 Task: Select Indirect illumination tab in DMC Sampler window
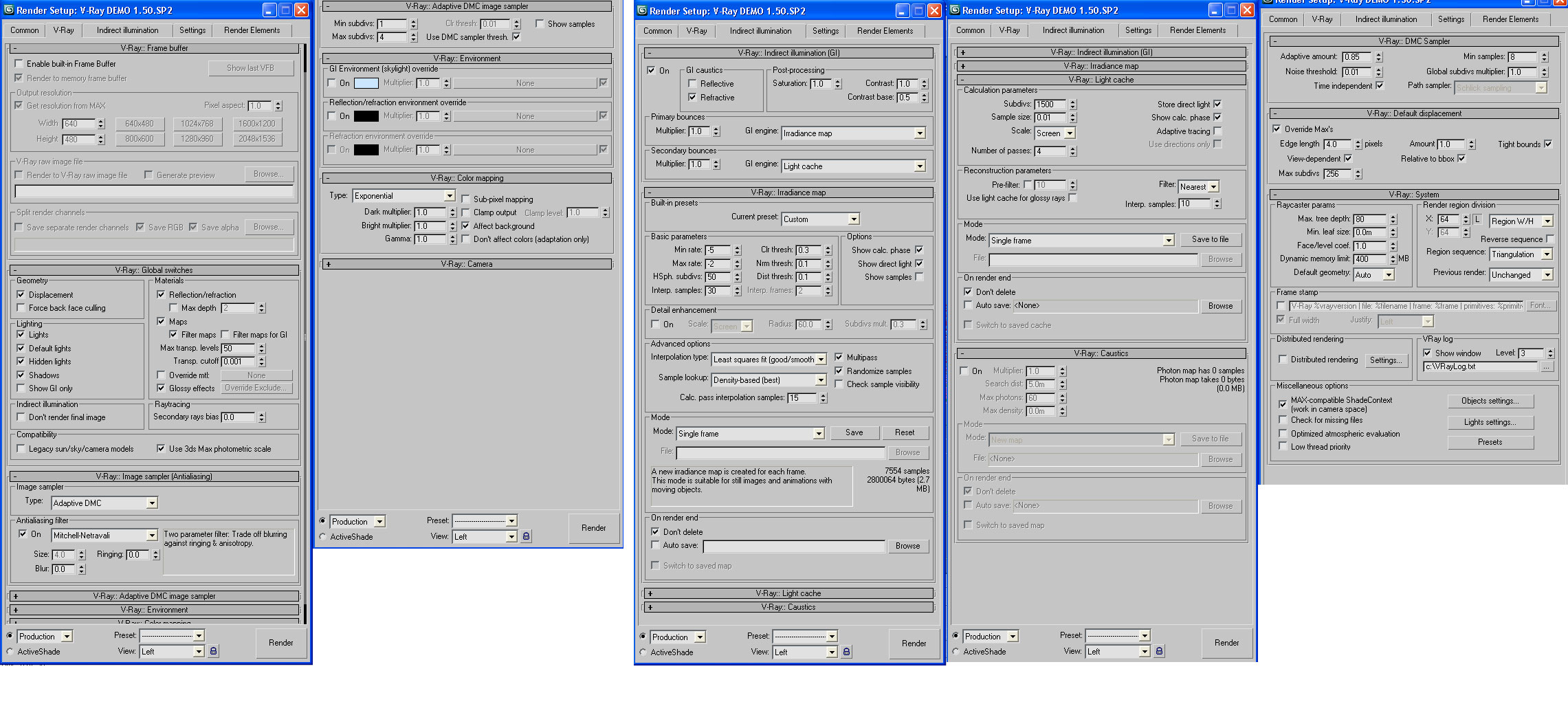tap(1386, 19)
